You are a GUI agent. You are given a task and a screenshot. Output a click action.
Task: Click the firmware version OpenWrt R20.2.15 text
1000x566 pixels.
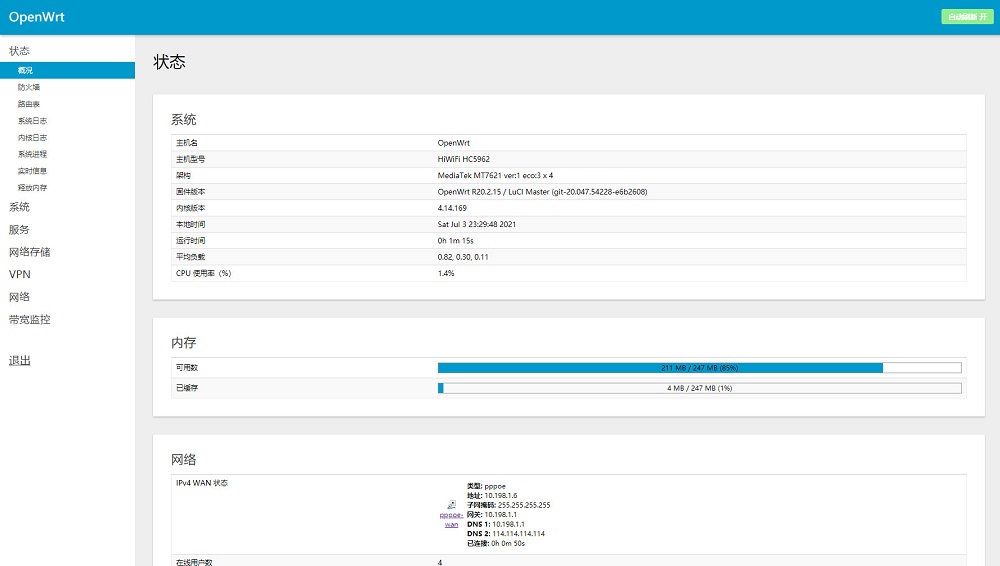coord(542,191)
